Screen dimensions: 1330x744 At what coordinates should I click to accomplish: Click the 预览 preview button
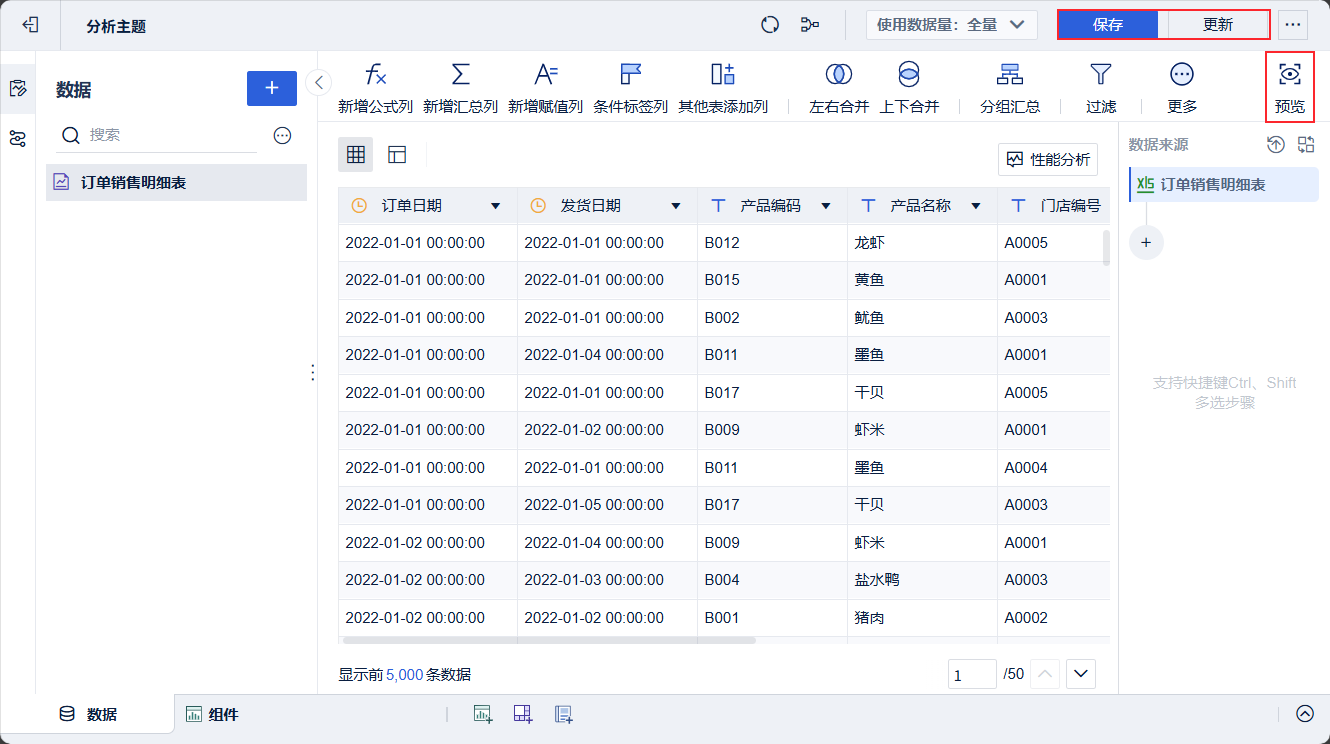coord(1290,88)
